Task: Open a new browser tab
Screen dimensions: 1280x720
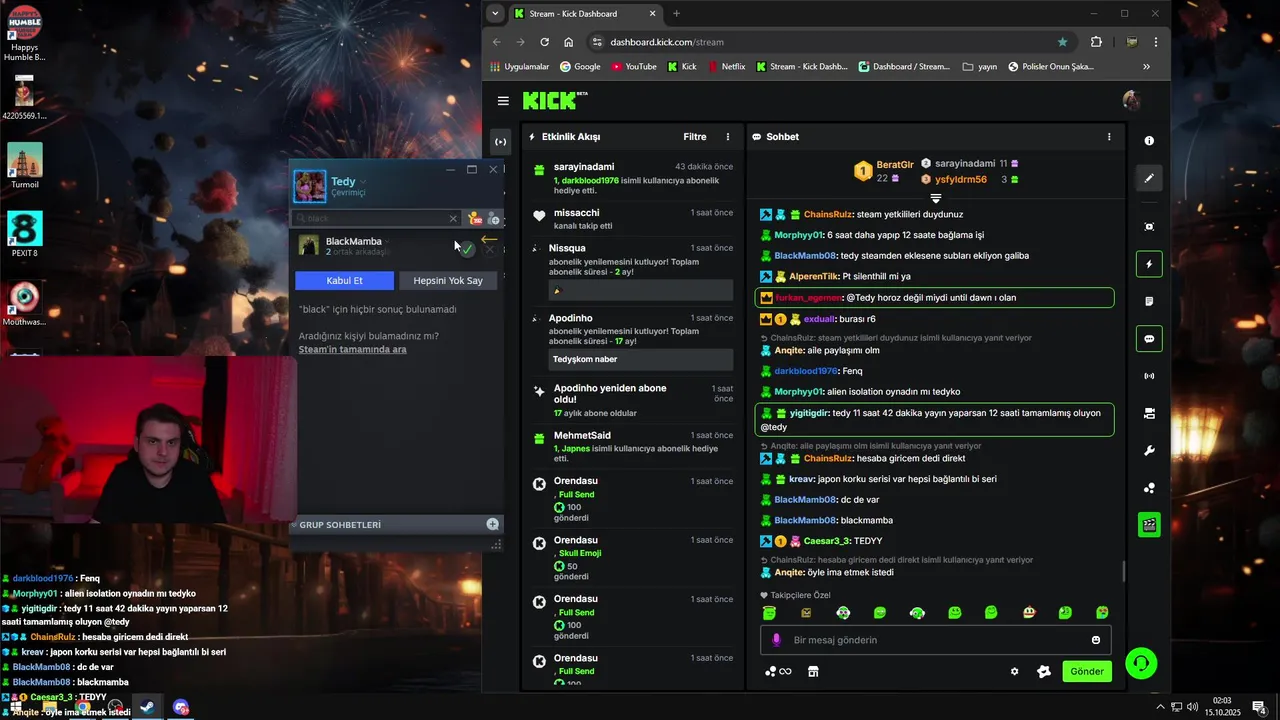Action: [677, 14]
